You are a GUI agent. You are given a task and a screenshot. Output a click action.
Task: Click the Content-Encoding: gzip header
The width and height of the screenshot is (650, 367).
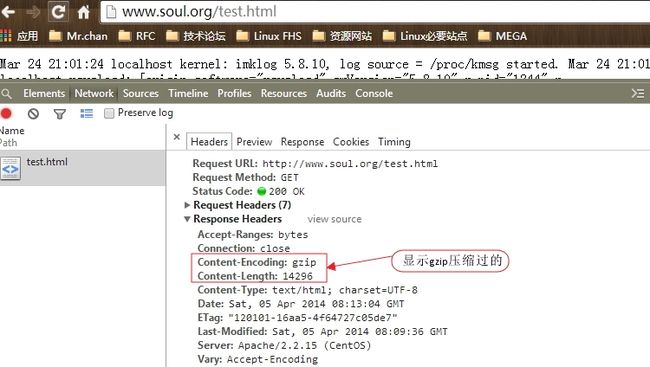pos(257,262)
